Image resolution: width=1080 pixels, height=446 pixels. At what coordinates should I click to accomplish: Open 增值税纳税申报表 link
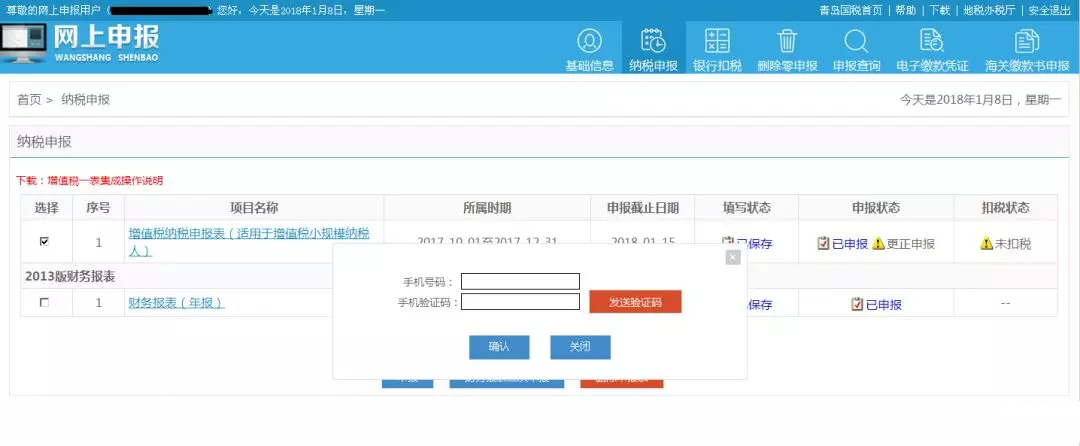[x=249, y=242]
